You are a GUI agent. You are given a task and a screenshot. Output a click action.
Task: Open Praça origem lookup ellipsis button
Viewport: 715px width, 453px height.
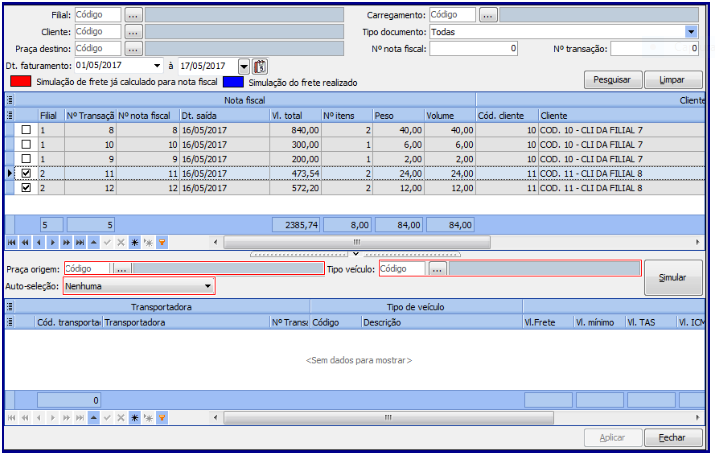[121, 269]
